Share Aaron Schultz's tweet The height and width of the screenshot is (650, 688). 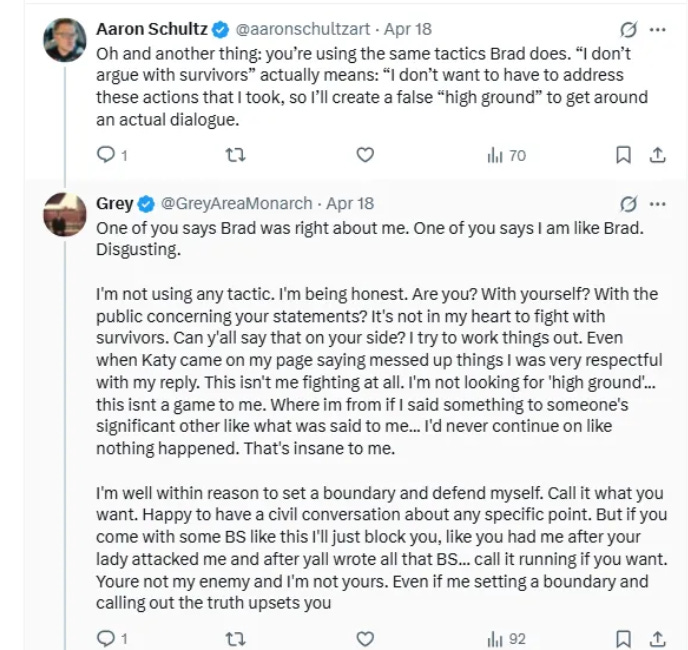tap(657, 155)
